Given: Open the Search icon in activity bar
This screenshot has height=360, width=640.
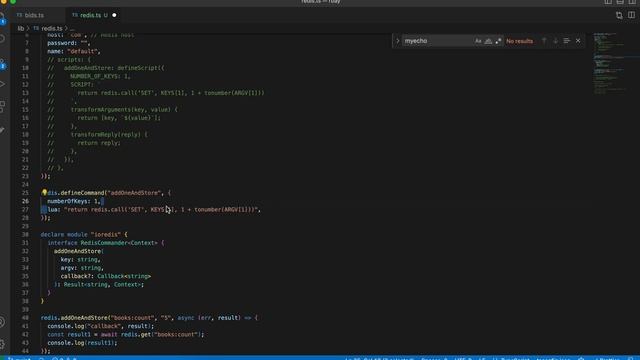Looking at the screenshot, I should coord(2,39).
